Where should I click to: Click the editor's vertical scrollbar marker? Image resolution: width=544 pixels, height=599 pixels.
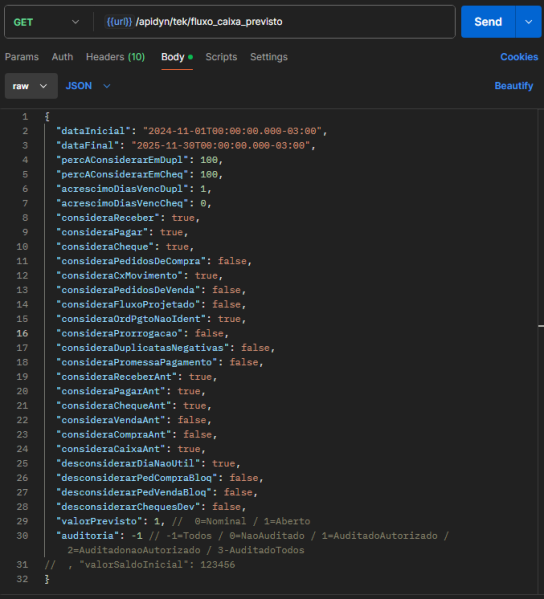coord(541,326)
